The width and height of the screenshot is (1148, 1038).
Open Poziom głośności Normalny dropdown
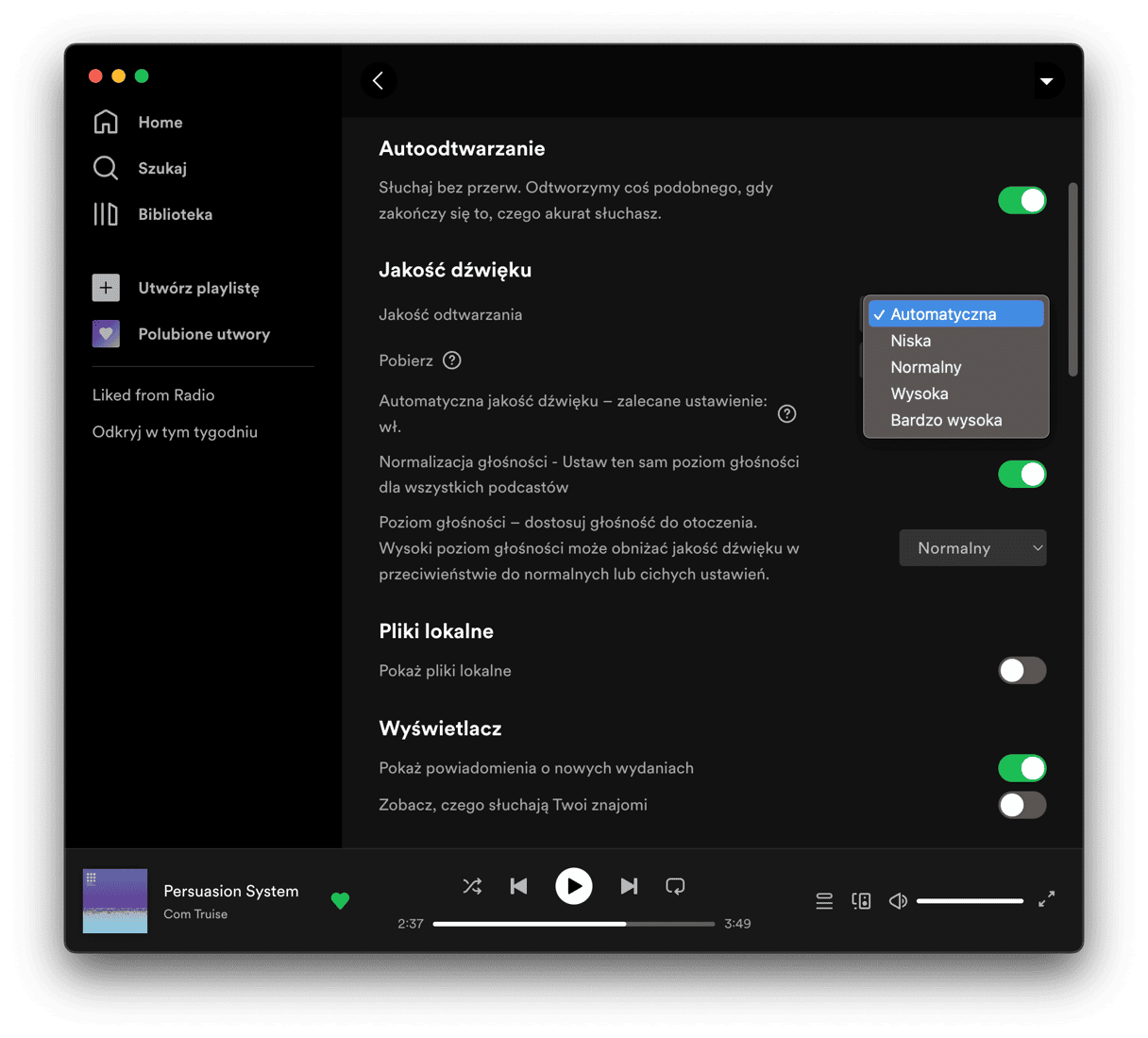coord(972,548)
